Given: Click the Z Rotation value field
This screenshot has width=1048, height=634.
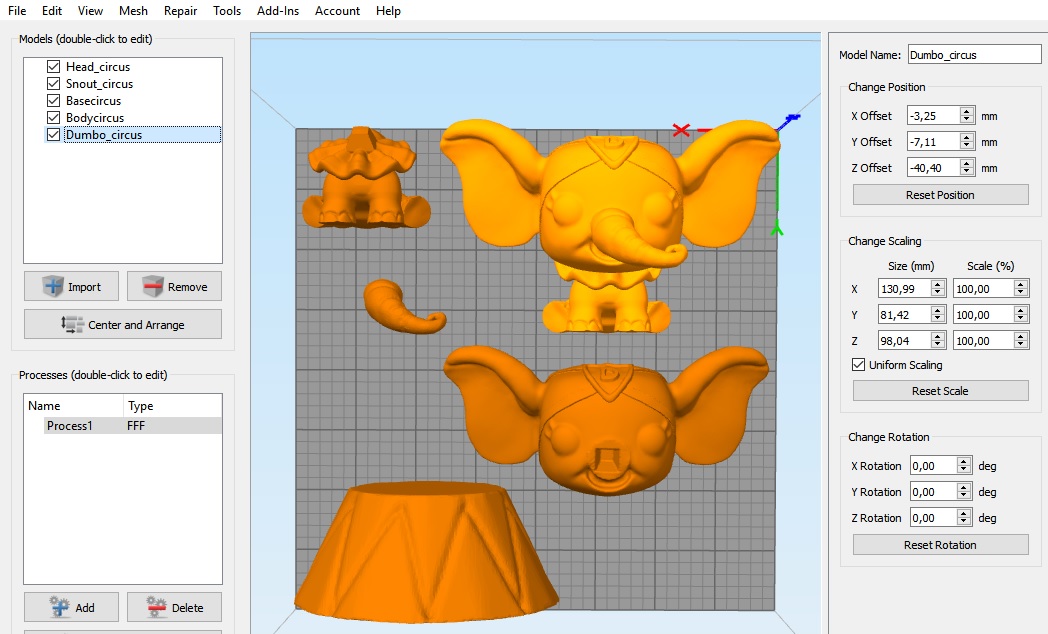Looking at the screenshot, I should pyautogui.click(x=934, y=518).
